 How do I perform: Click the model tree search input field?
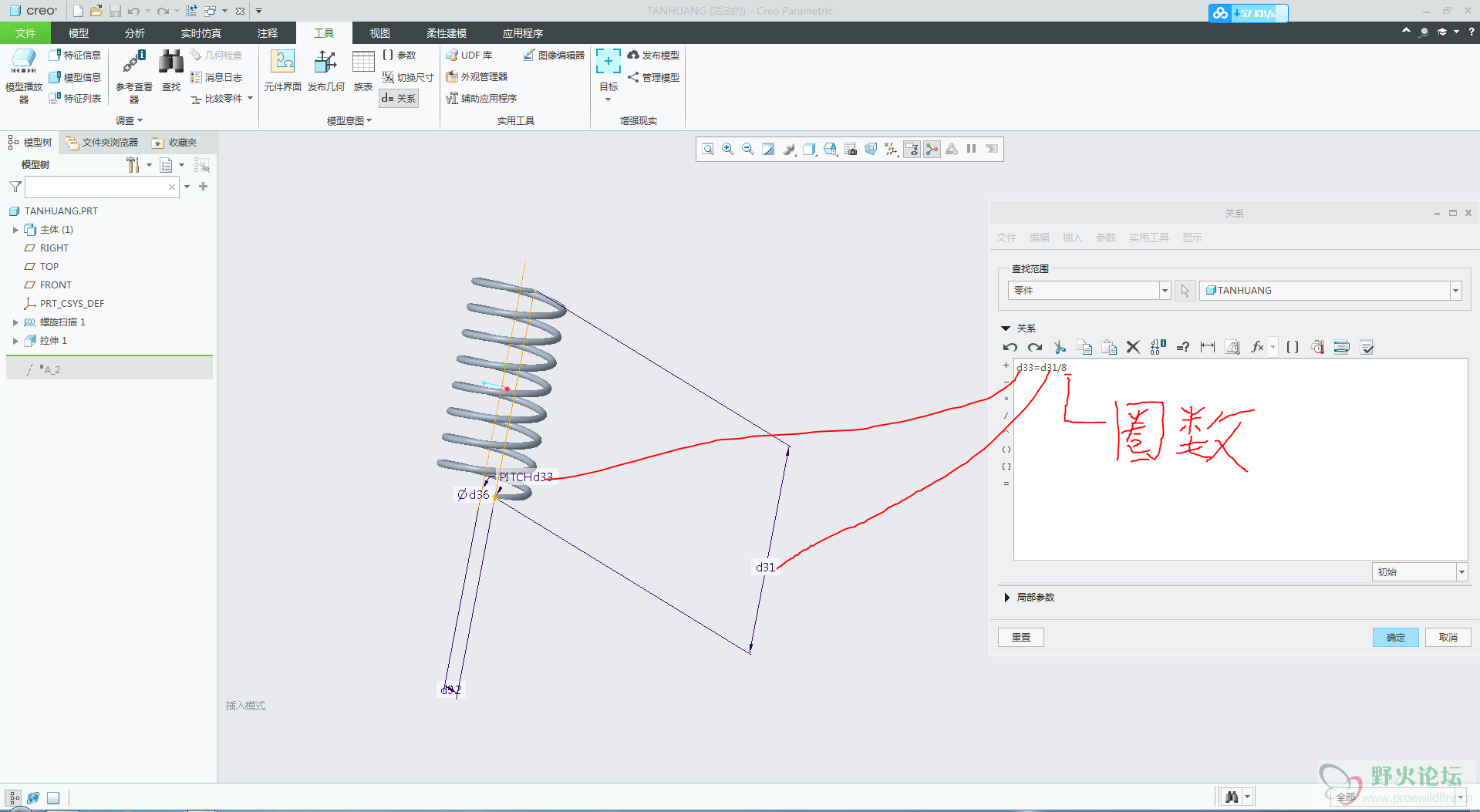[x=102, y=187]
